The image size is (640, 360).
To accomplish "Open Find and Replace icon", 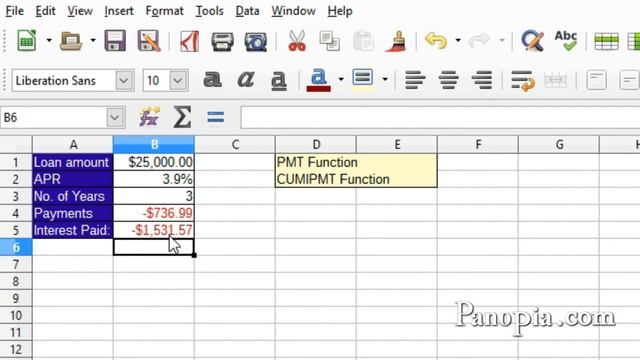I will click(533, 41).
